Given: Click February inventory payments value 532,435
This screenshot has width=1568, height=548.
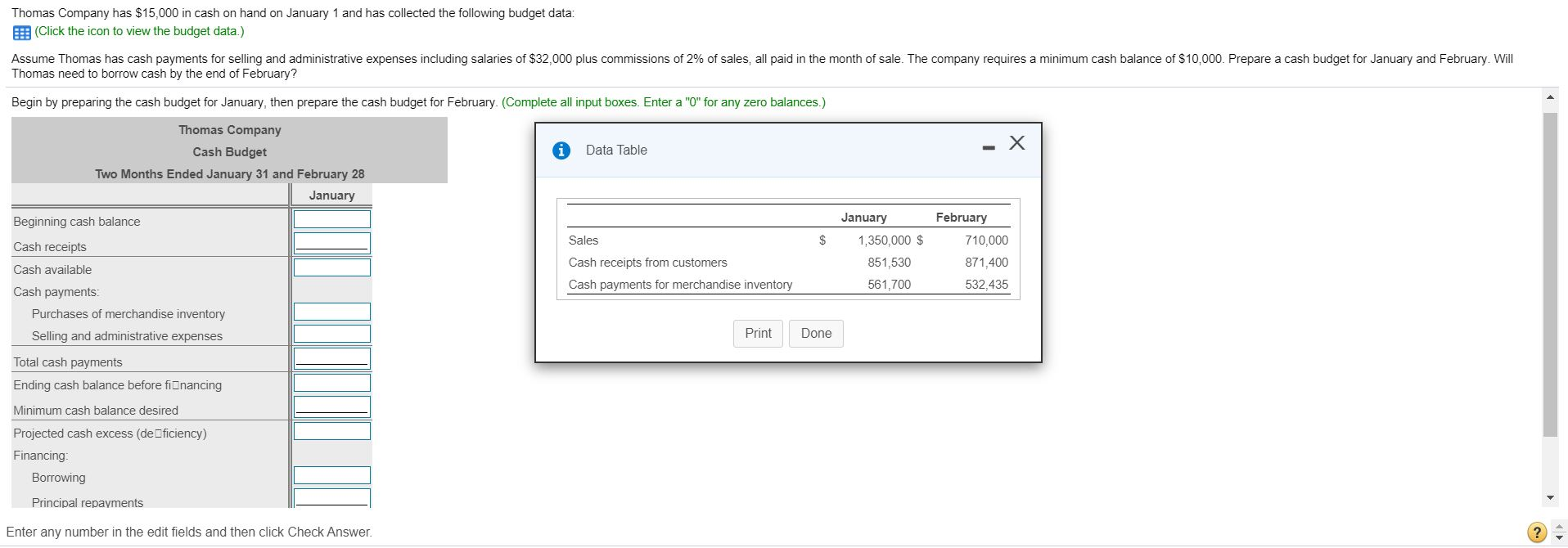Looking at the screenshot, I should [986, 285].
